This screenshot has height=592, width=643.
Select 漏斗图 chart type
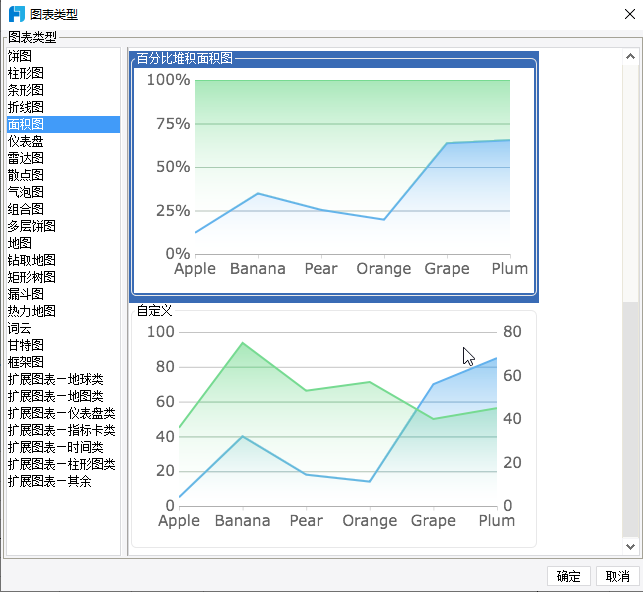tap(64, 294)
